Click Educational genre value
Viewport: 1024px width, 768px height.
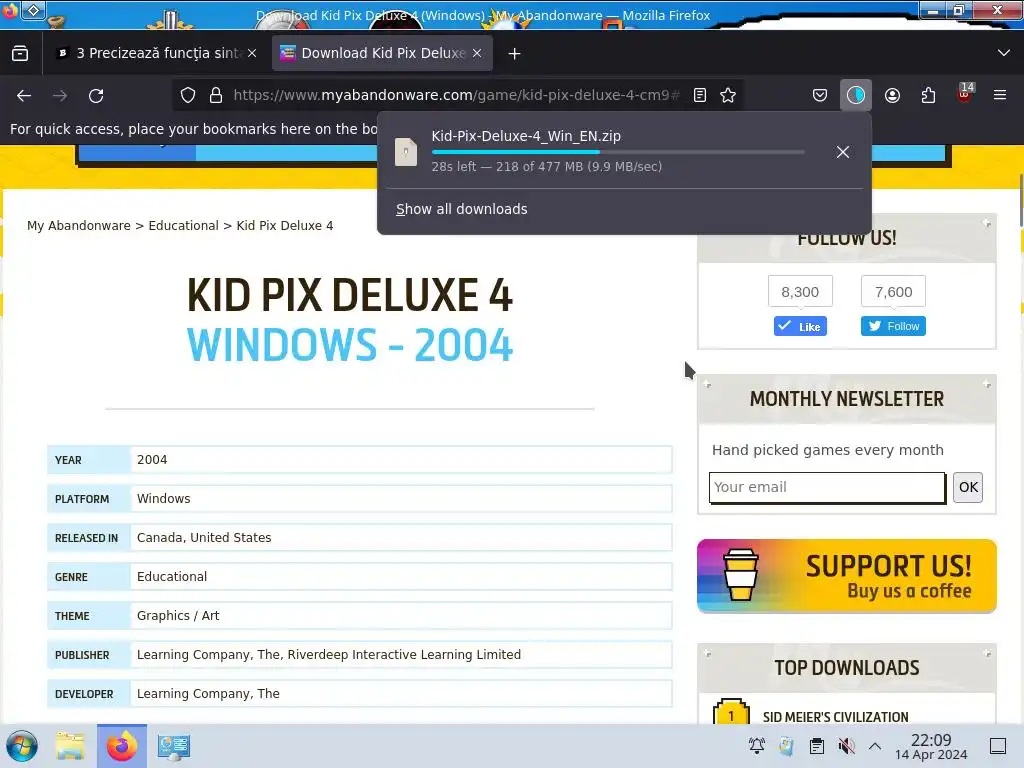pos(172,577)
